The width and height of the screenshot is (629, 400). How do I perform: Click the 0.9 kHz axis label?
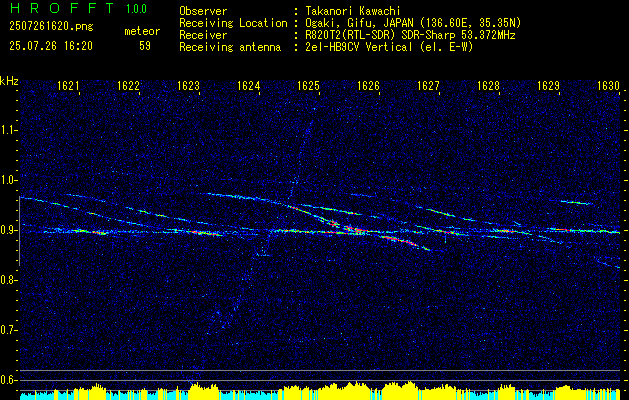click(x=8, y=230)
